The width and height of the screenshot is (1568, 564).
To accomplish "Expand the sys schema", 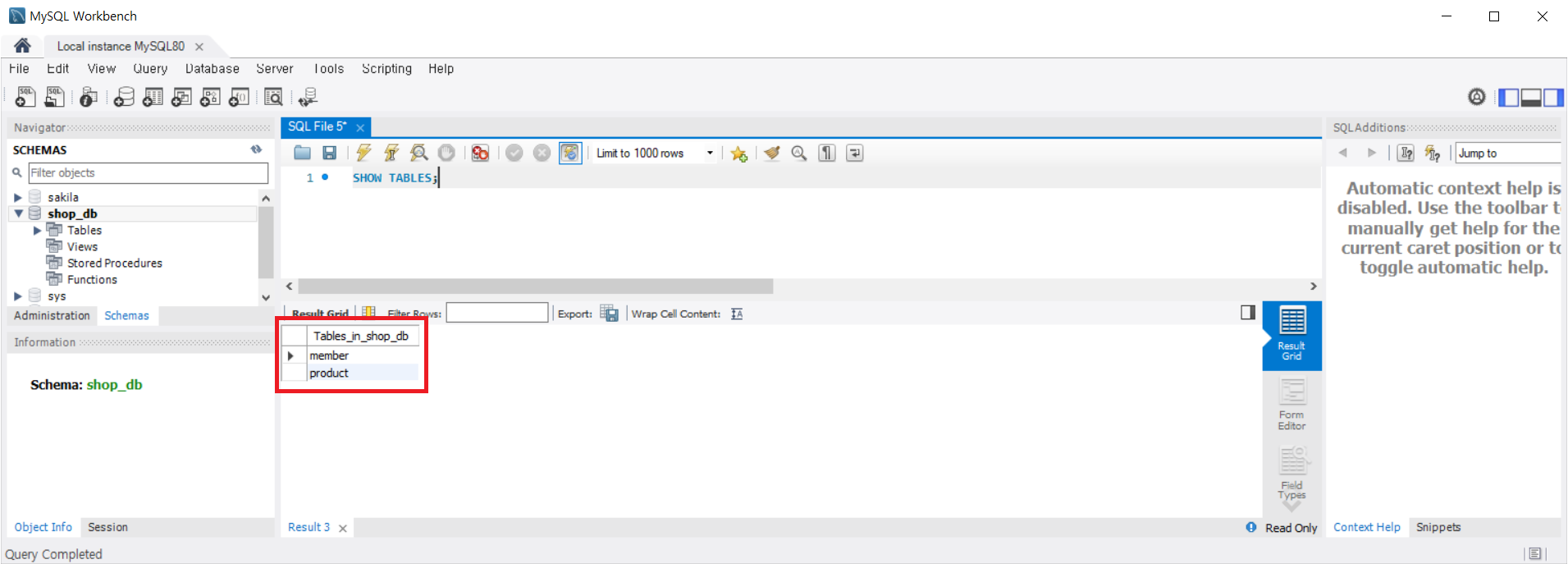I will pos(18,296).
